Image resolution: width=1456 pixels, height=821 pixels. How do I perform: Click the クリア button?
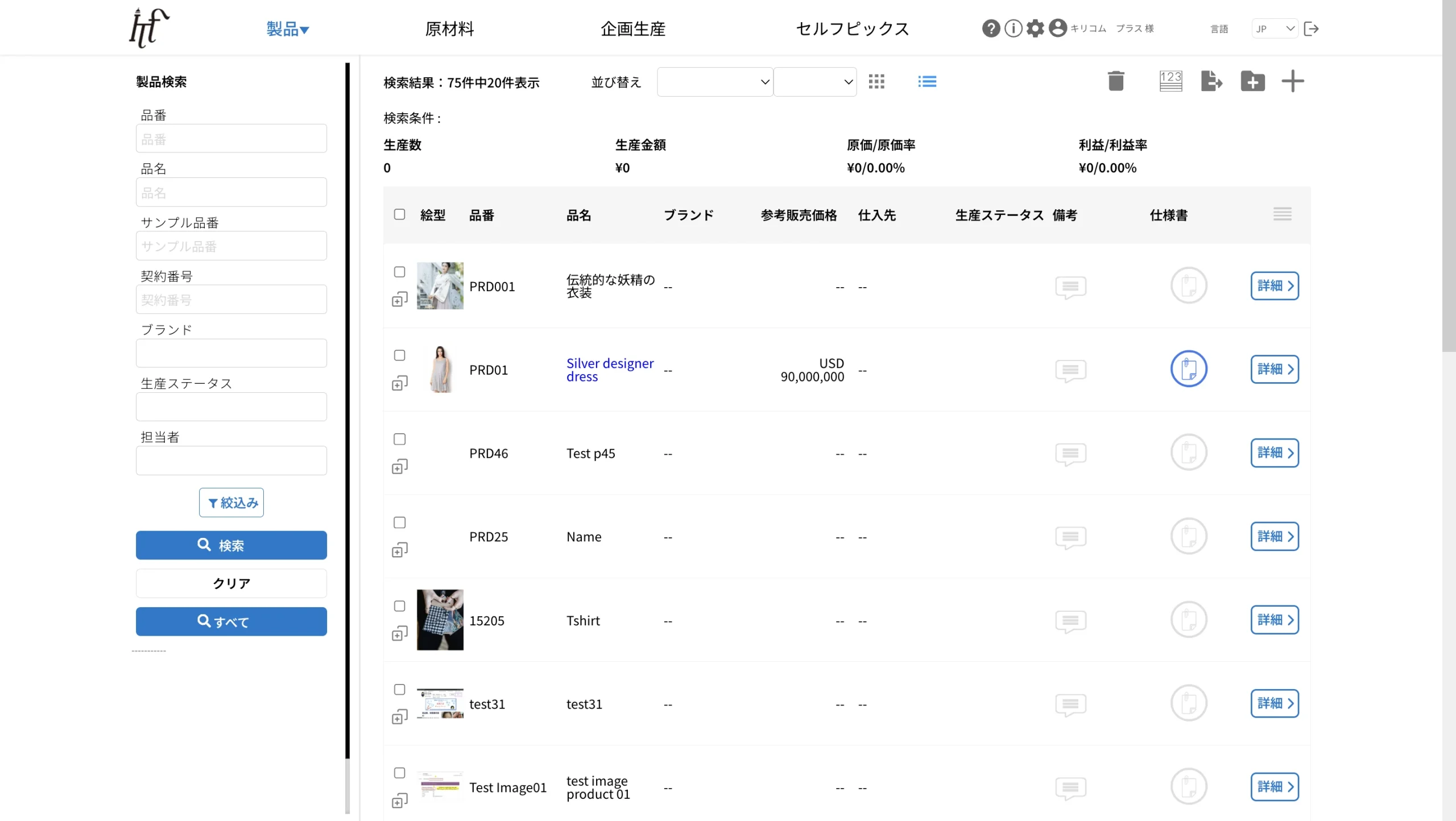231,583
